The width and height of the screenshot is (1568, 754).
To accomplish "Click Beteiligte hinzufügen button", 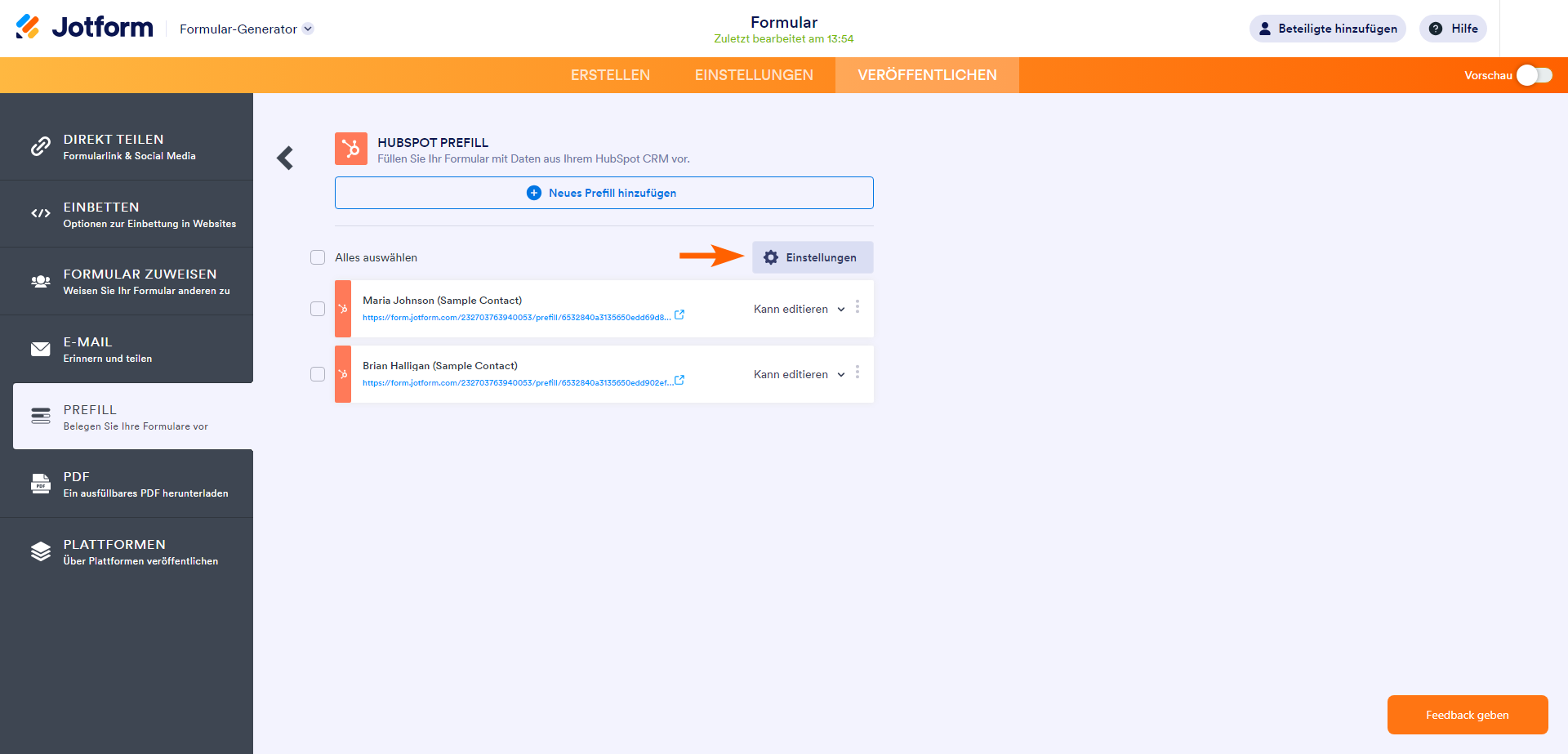I will 1327,29.
